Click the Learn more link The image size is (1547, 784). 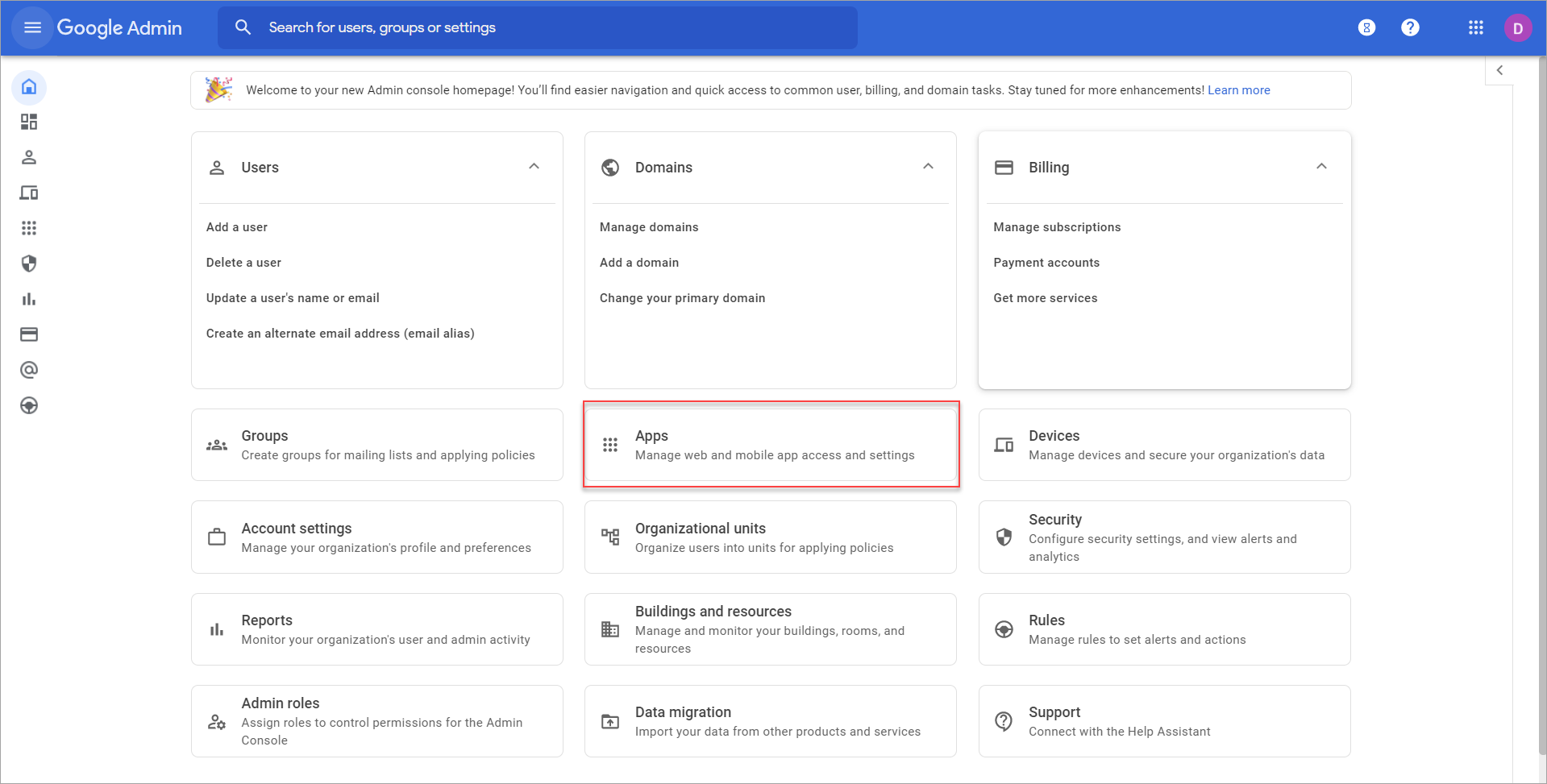point(1238,90)
